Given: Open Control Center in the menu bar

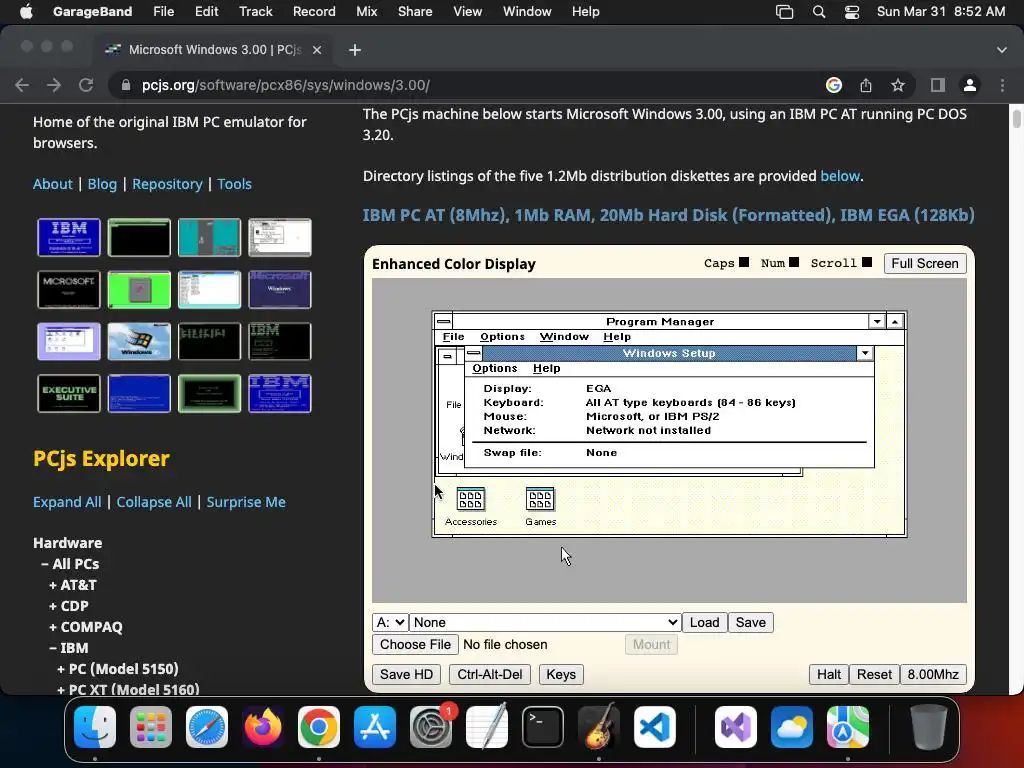Looking at the screenshot, I should [x=852, y=12].
